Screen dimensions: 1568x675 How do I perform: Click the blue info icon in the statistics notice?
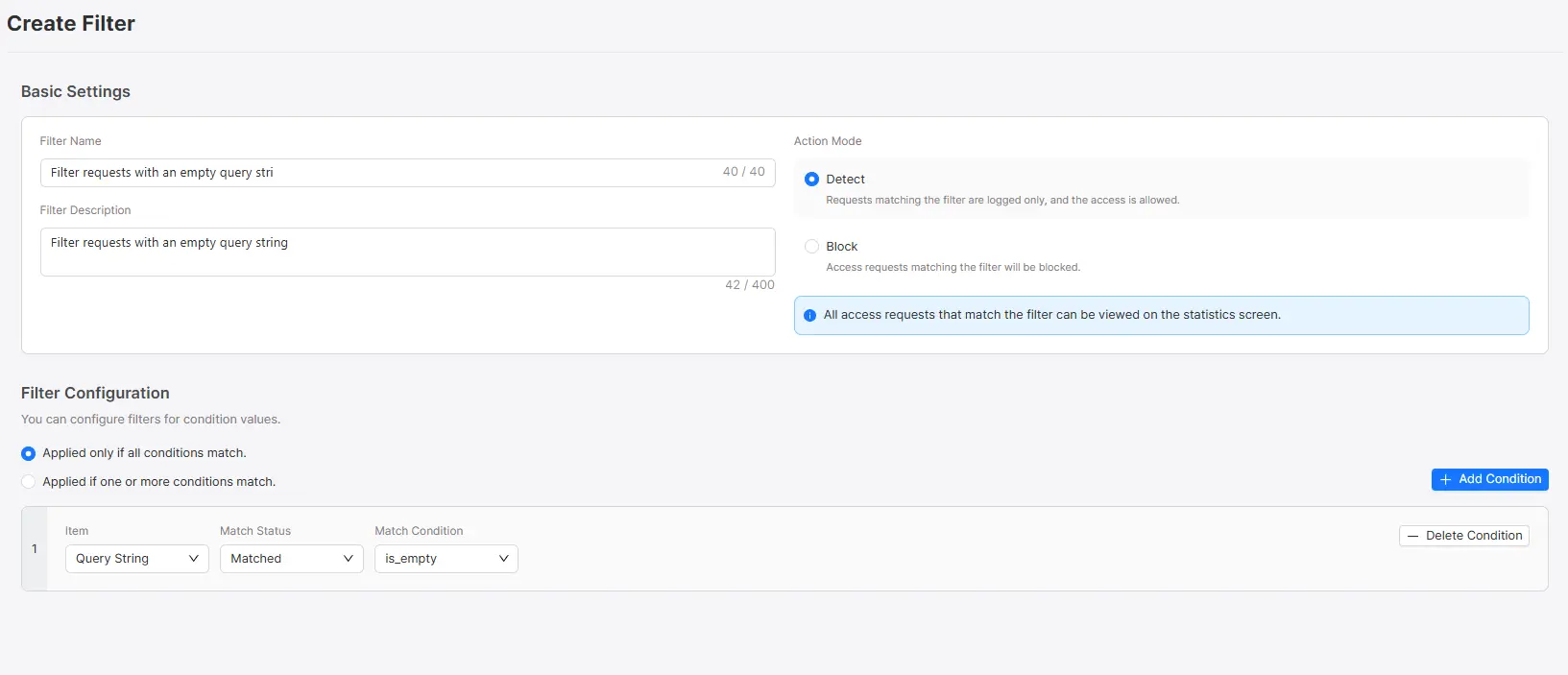(x=809, y=315)
